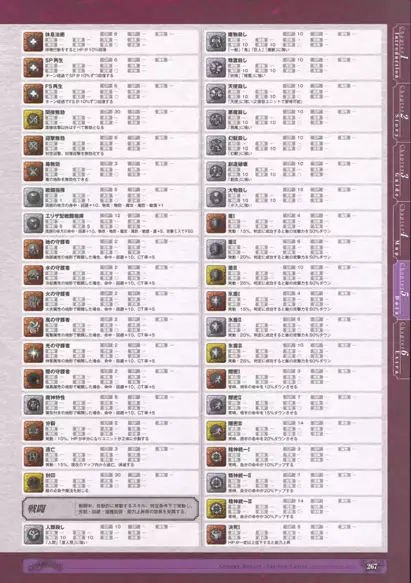411x583 pixels.
Task: Click the 精神統一 yellow-bordered skill icon
Action: tap(216, 508)
